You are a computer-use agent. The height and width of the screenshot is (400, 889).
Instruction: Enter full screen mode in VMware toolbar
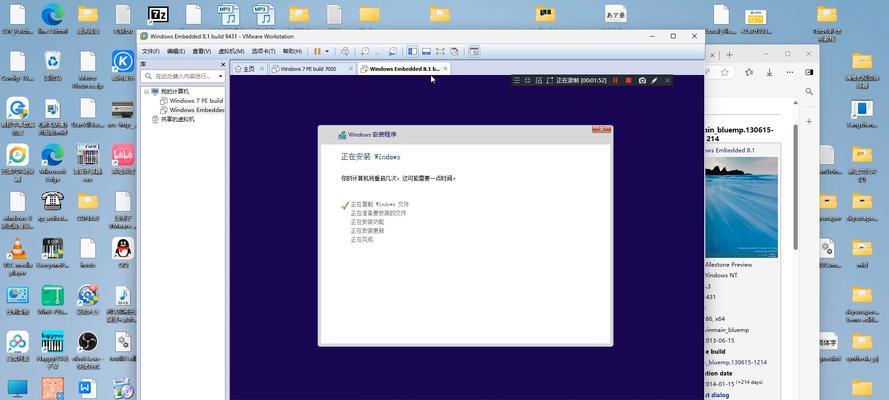tap(440, 52)
